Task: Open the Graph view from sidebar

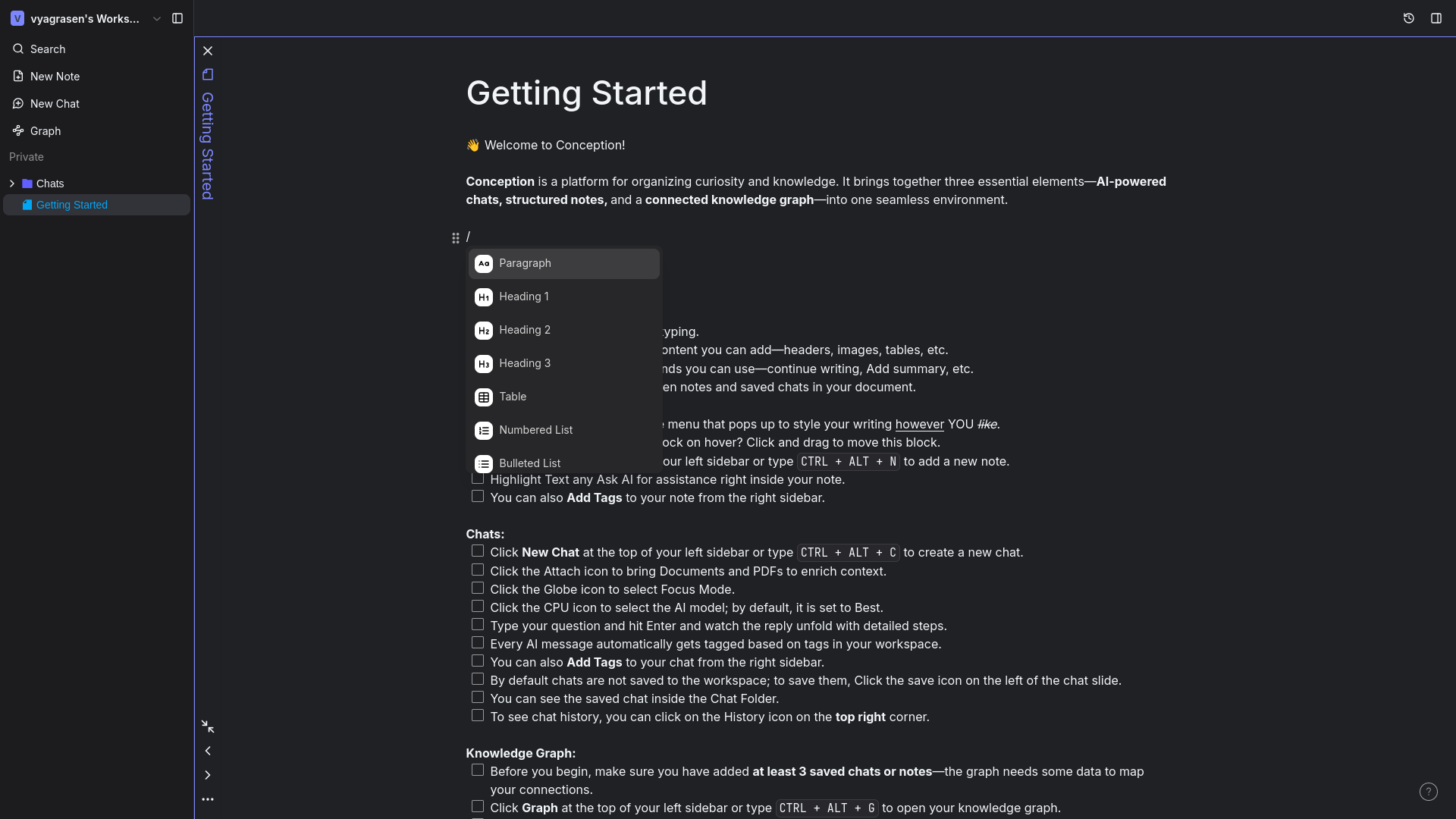Action: [45, 131]
